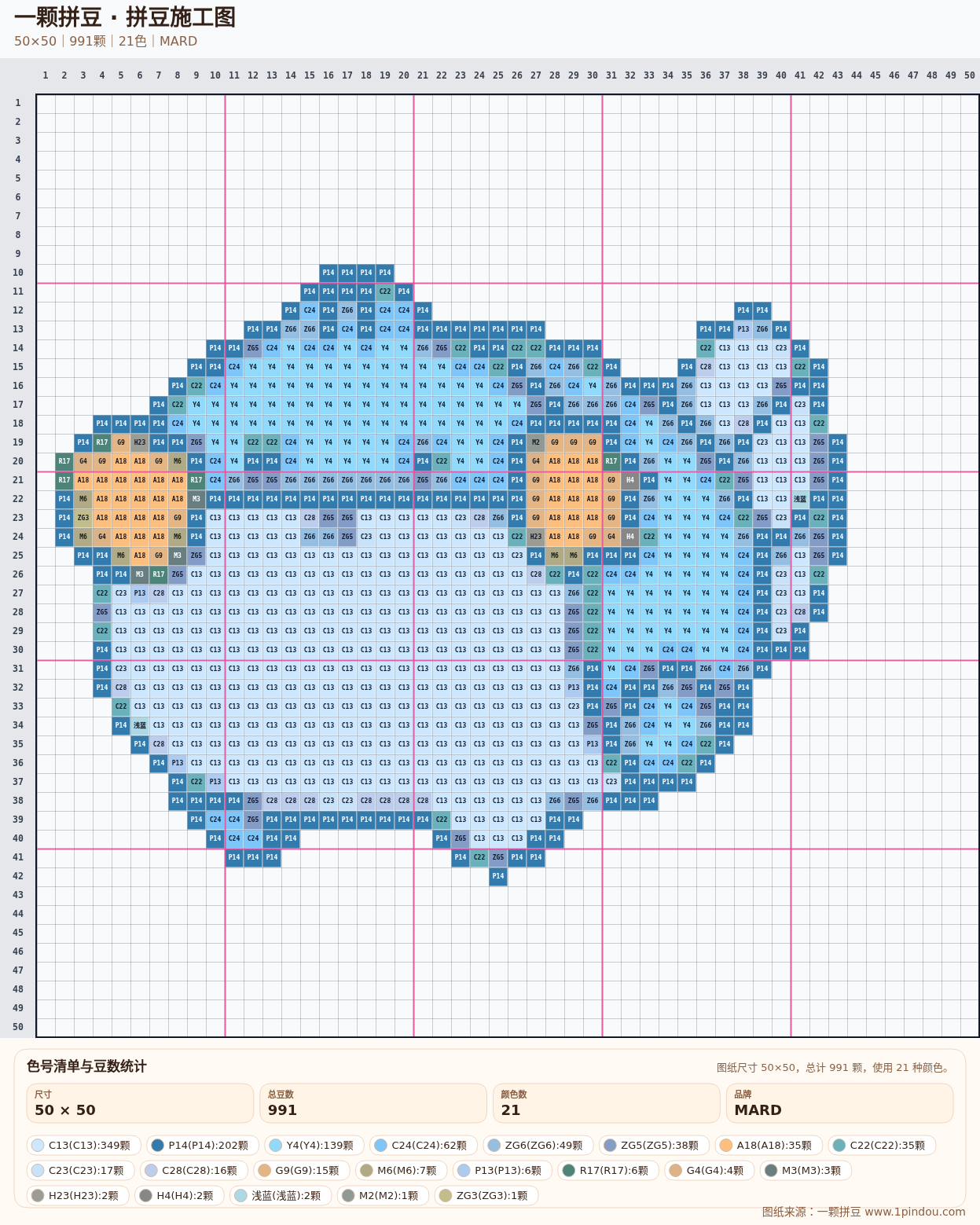Choose the G9(G9):15颗 legend chip
Screen dimensions: 980x1225
click(302, 1170)
